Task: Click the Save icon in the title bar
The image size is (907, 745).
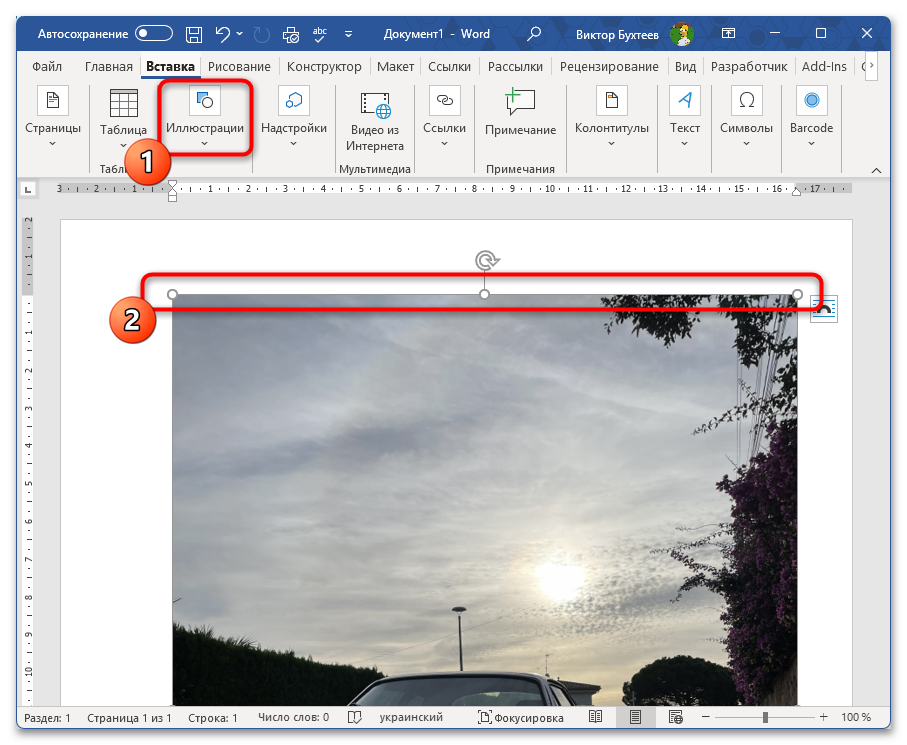Action: tap(195, 34)
